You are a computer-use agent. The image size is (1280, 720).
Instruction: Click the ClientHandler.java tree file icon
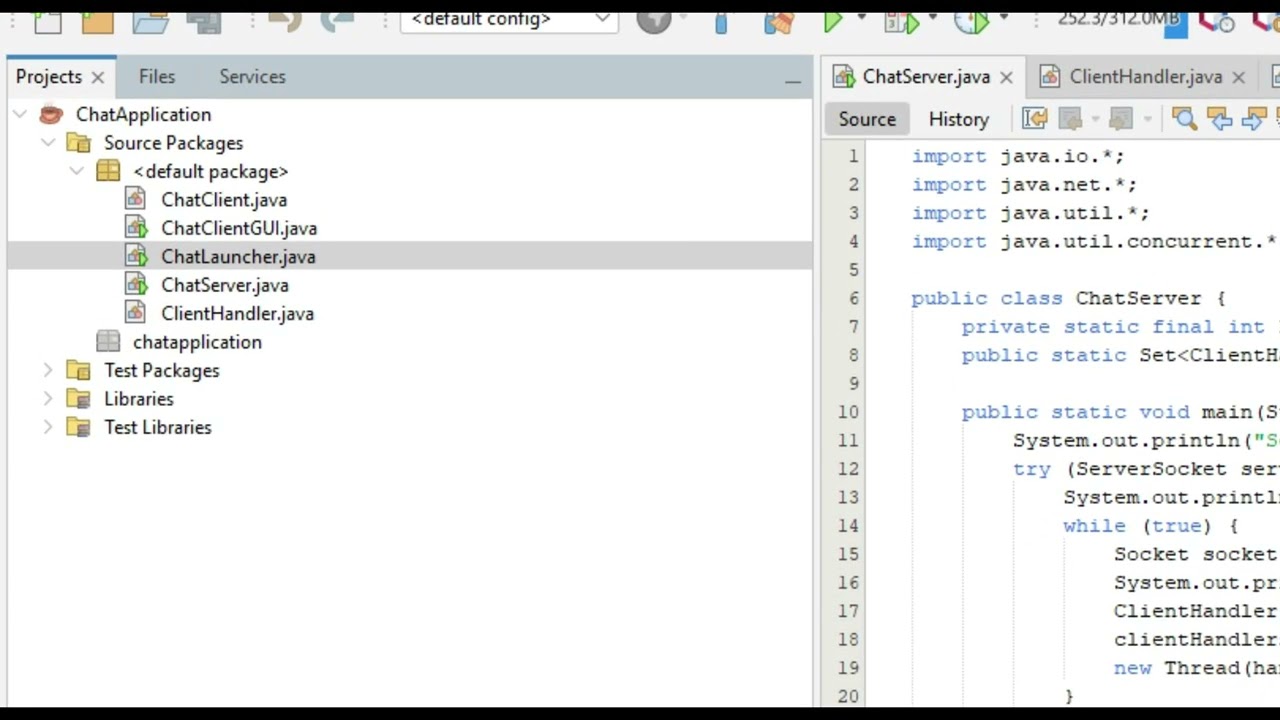point(135,314)
